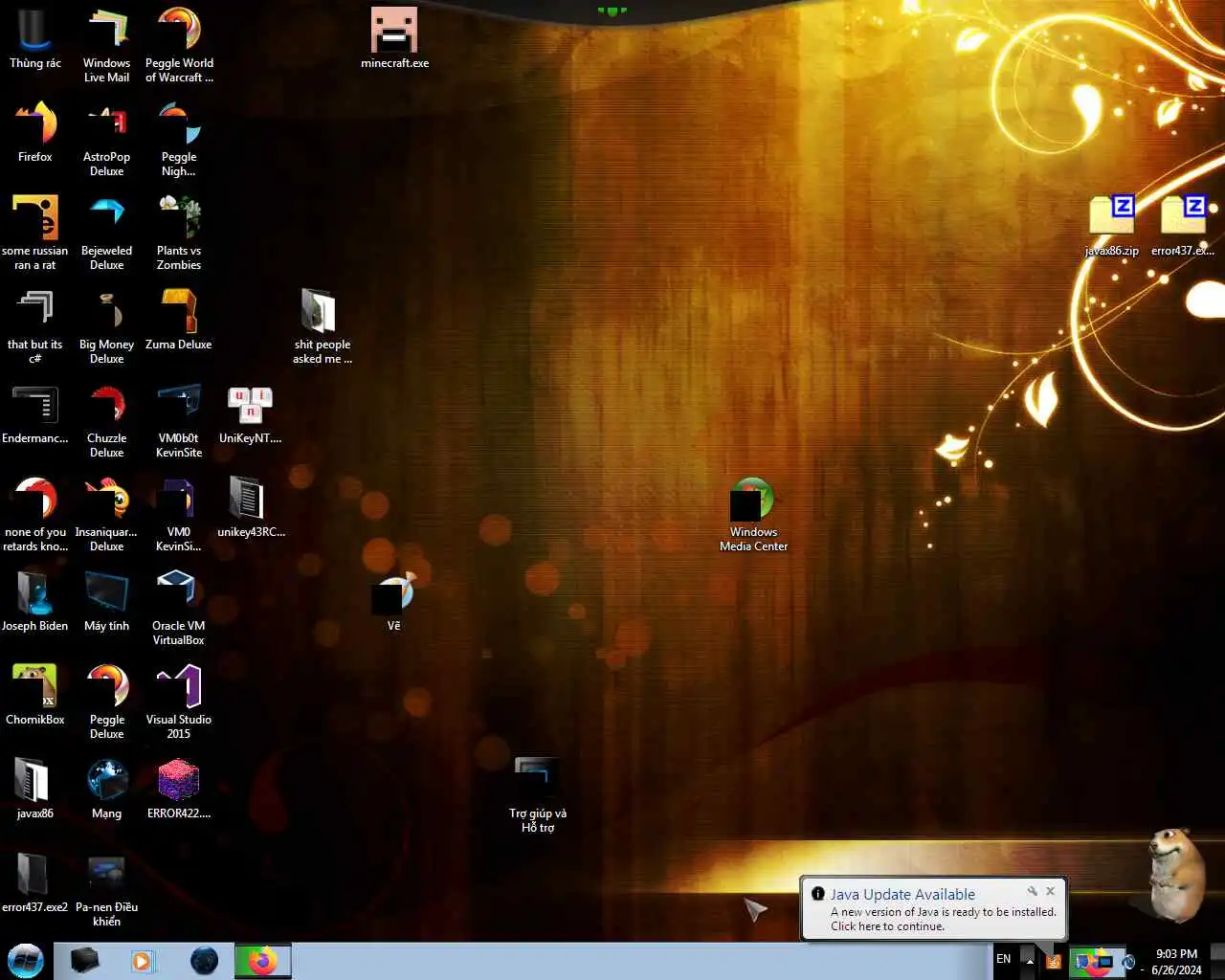Image resolution: width=1225 pixels, height=980 pixels.
Task: Select the Peggle Nights desktop icon
Action: click(x=179, y=139)
